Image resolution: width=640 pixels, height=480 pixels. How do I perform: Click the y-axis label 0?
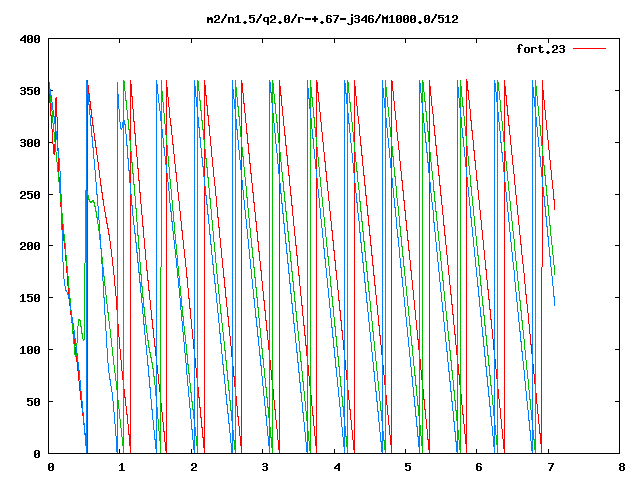(37, 454)
